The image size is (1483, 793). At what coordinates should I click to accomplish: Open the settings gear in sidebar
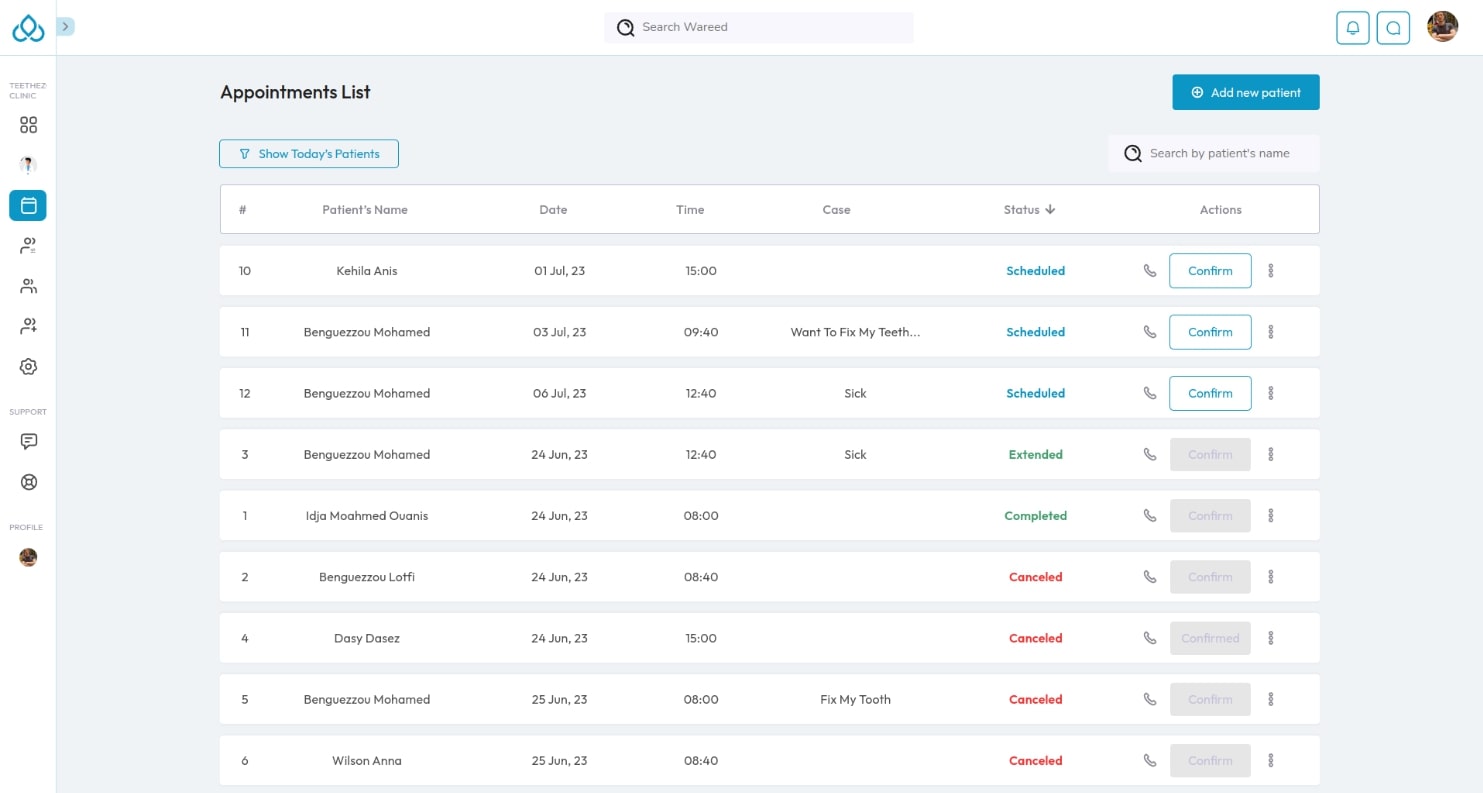click(x=28, y=367)
